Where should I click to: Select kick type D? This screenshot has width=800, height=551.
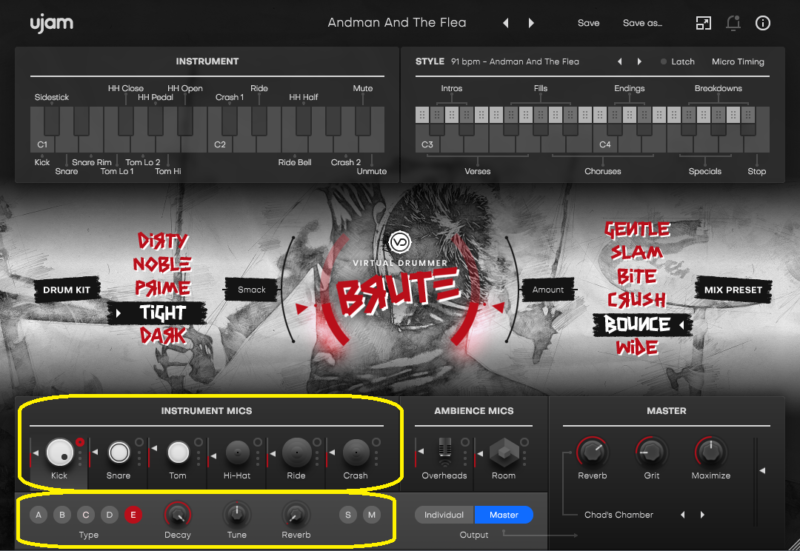click(109, 515)
